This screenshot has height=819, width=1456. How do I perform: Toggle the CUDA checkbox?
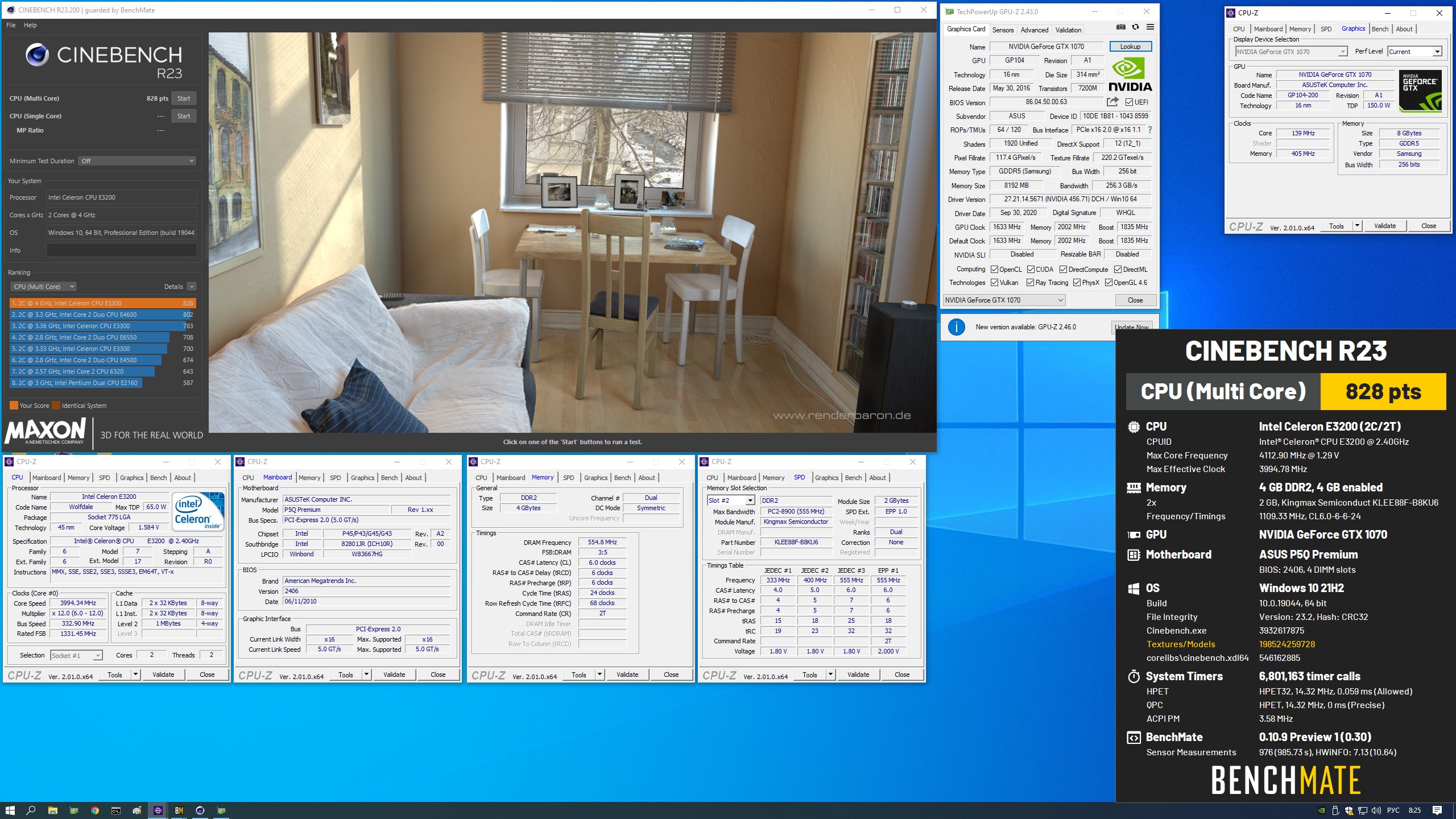pos(1031,270)
